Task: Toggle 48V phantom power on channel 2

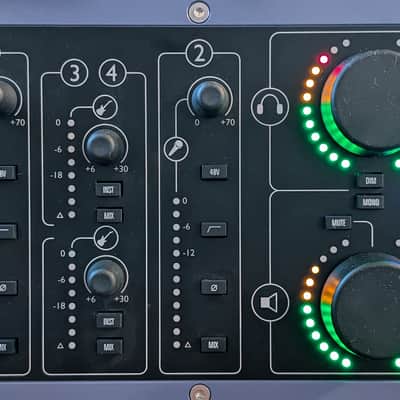Action: click(214, 172)
